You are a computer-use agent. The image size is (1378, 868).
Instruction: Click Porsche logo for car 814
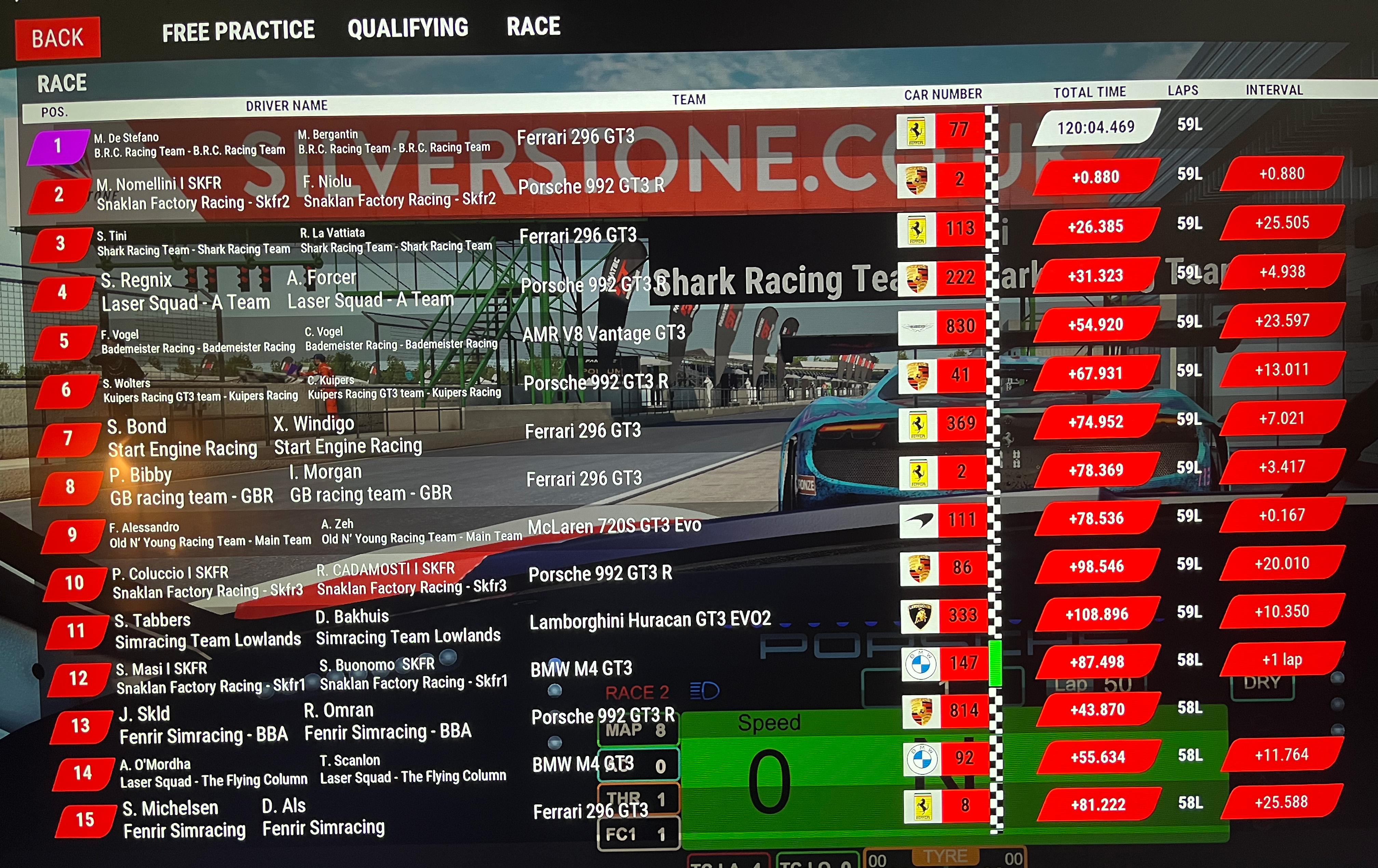coord(922,712)
